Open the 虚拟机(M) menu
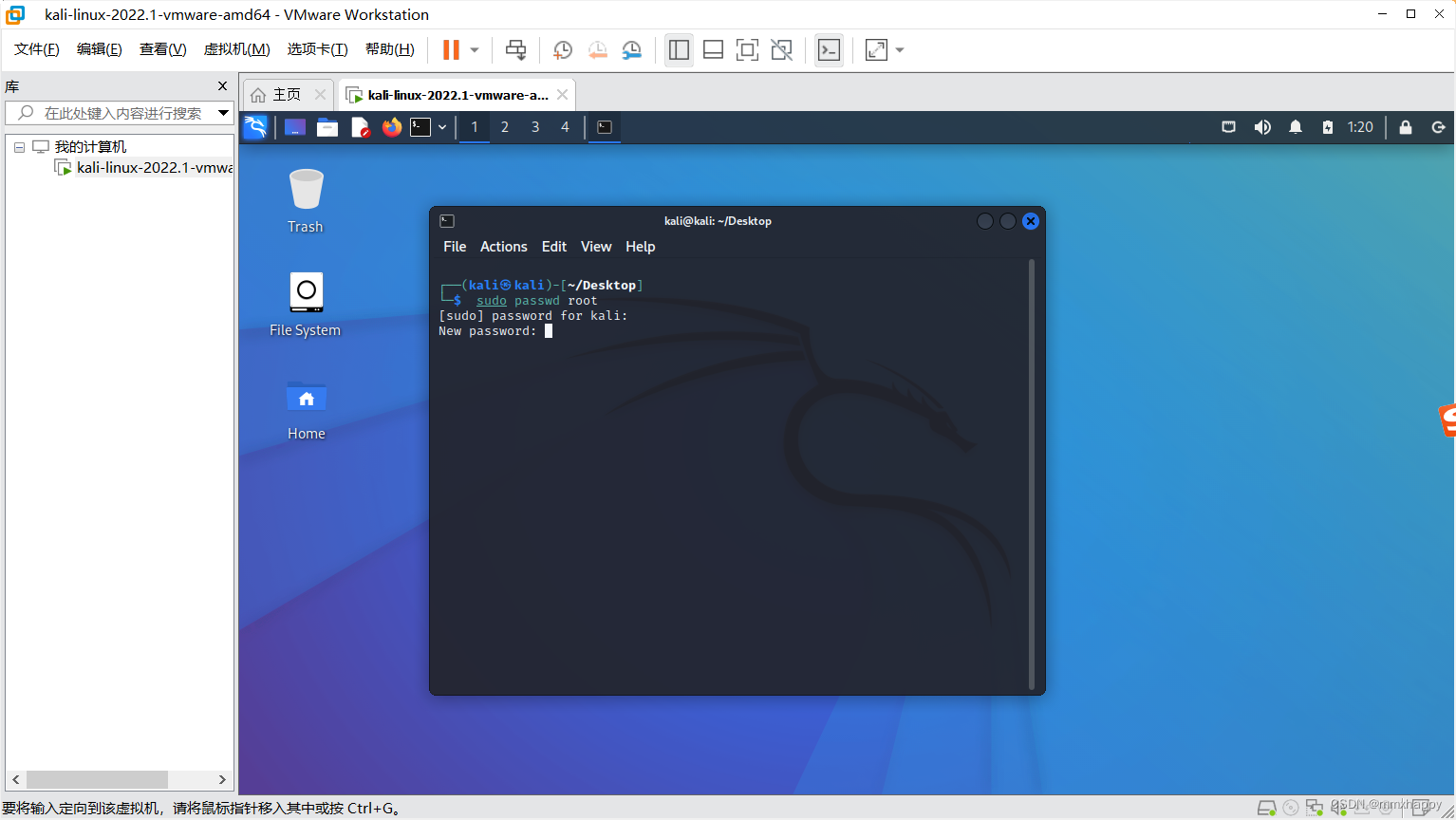This screenshot has height=820, width=1456. pos(237,49)
